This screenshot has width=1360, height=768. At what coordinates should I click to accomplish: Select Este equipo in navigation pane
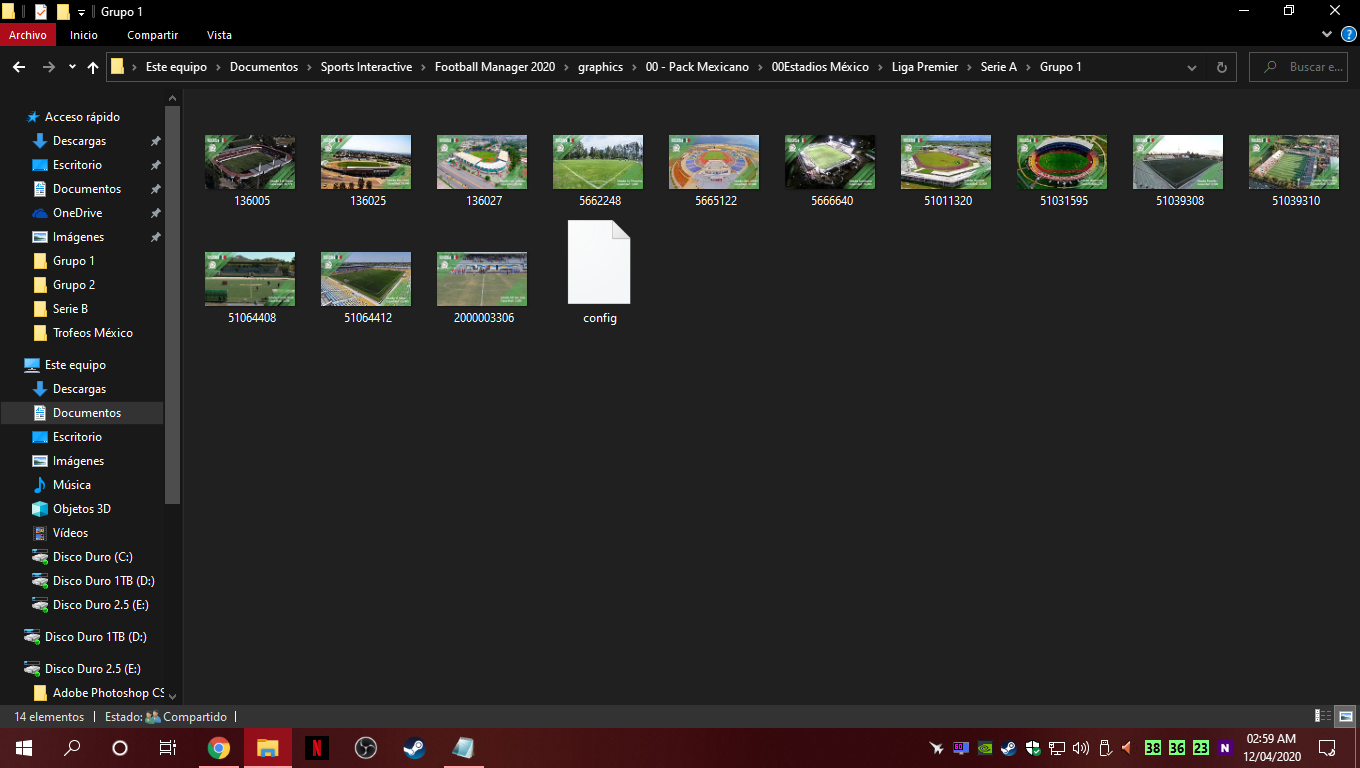75,365
